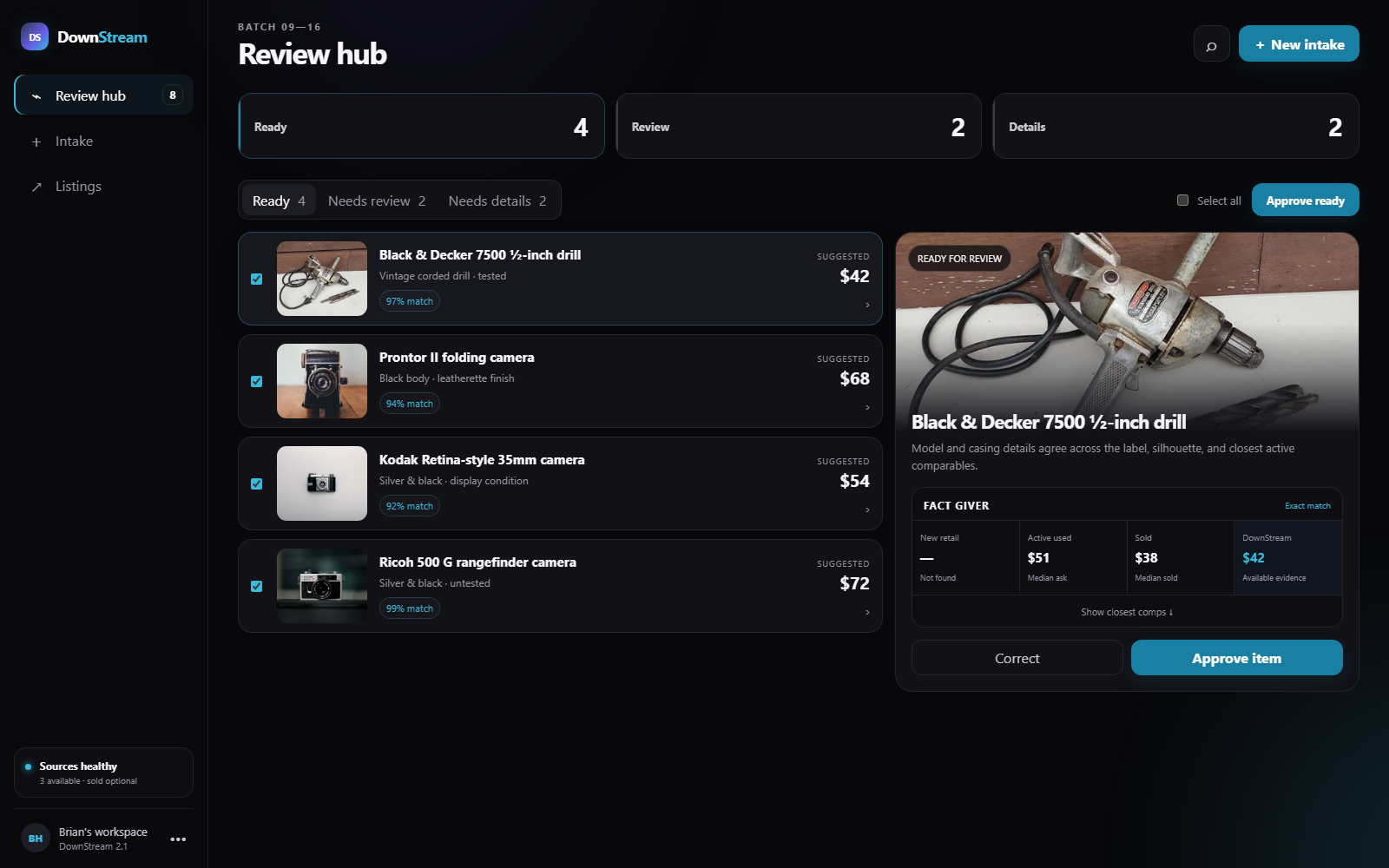
Task: Open the search magnifier button
Action: coord(1211,44)
